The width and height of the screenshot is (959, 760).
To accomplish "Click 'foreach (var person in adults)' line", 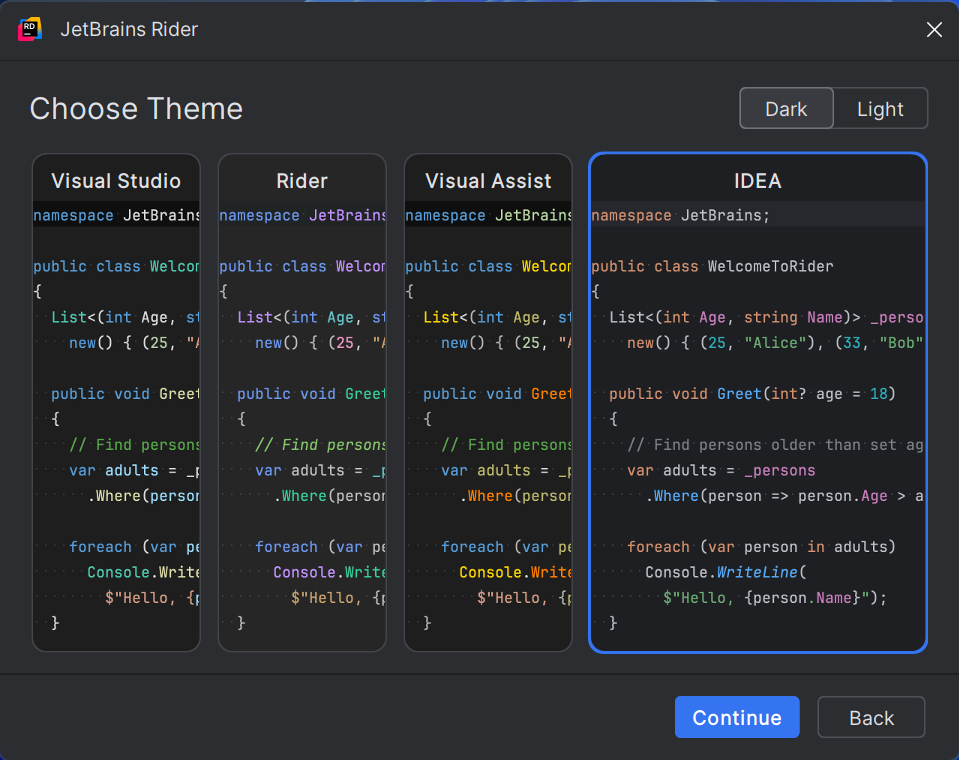I will [761, 547].
